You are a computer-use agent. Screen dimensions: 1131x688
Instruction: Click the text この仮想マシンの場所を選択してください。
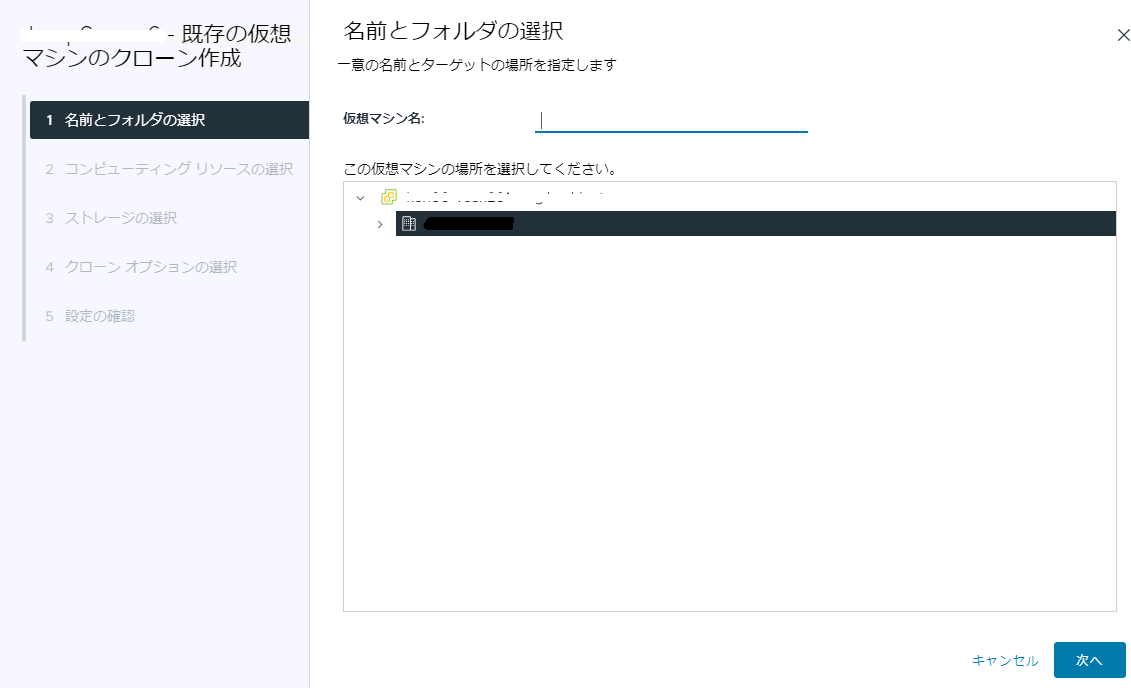point(480,169)
